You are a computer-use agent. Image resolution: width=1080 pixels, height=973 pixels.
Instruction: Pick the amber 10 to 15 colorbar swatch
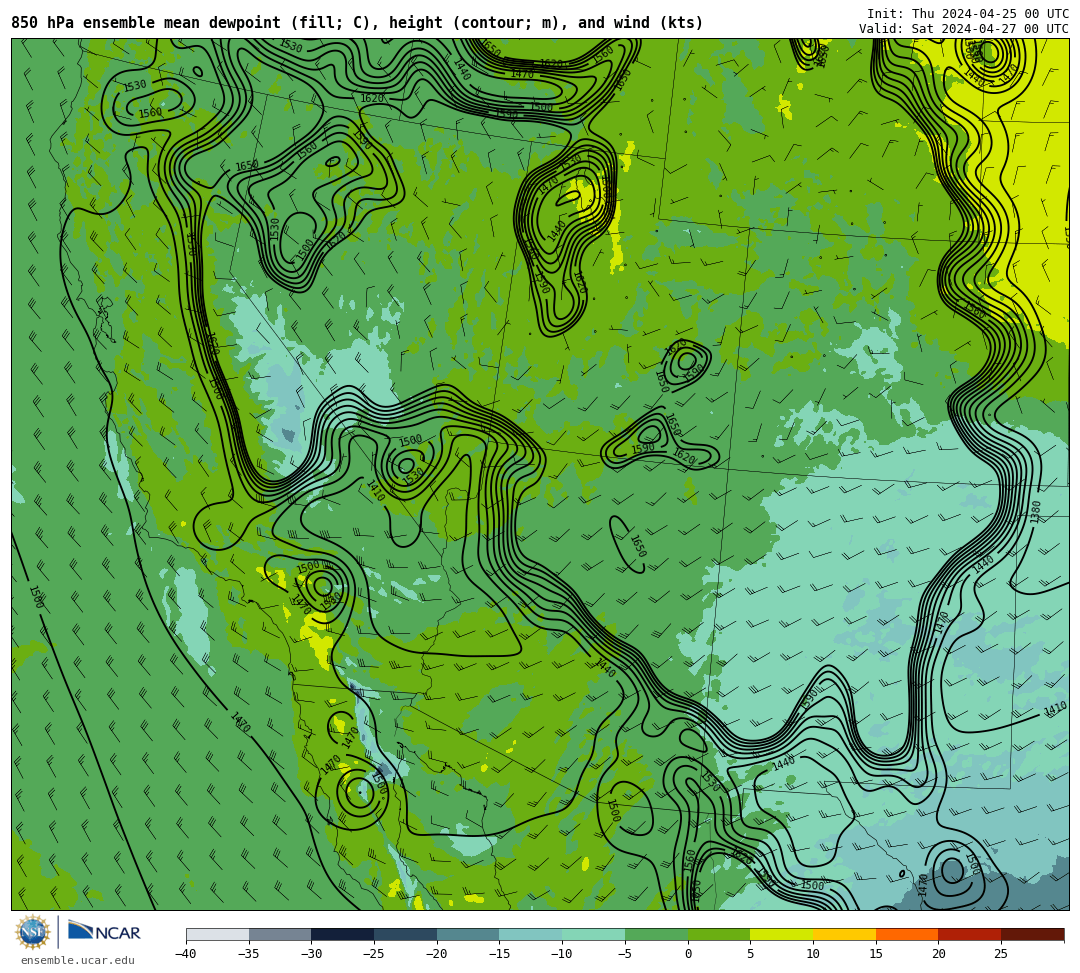(x=844, y=934)
